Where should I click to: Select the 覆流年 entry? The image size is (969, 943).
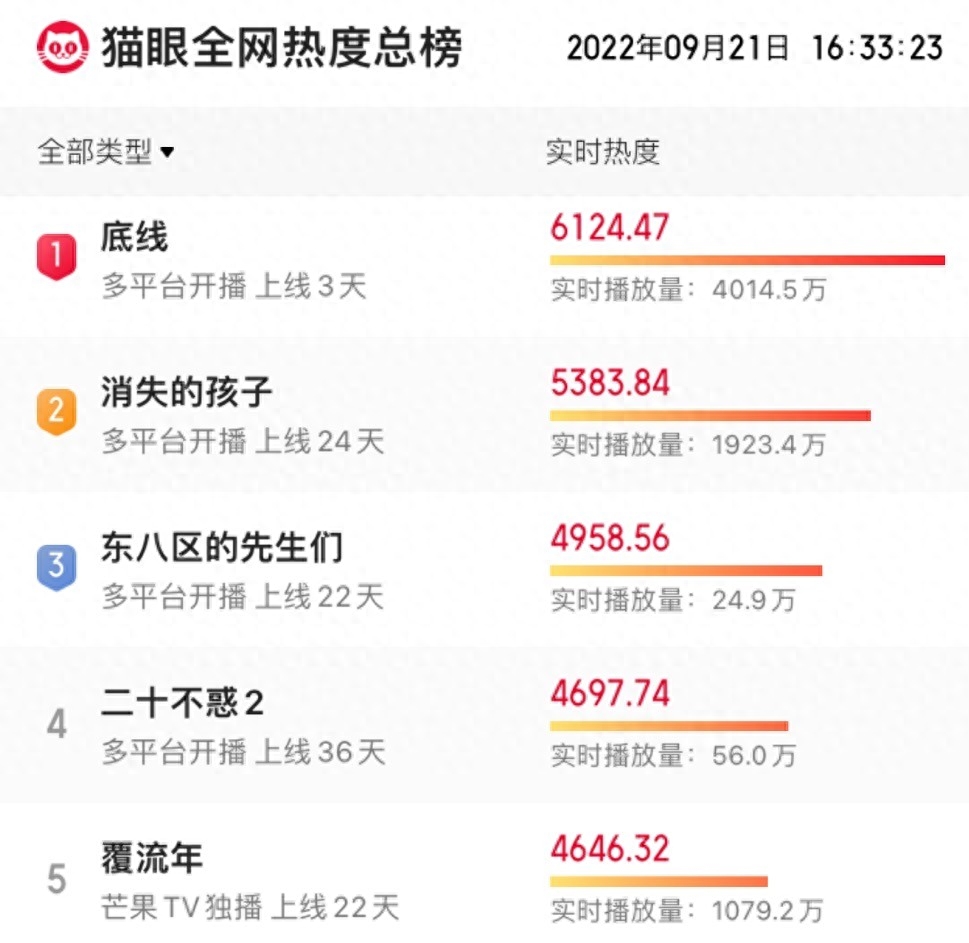tap(151, 858)
